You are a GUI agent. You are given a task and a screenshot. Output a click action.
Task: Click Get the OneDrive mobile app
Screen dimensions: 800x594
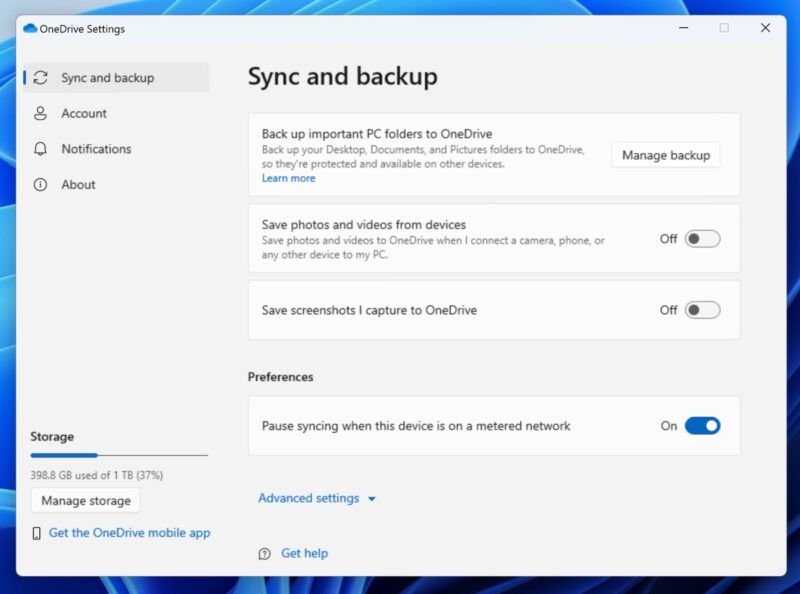point(128,532)
